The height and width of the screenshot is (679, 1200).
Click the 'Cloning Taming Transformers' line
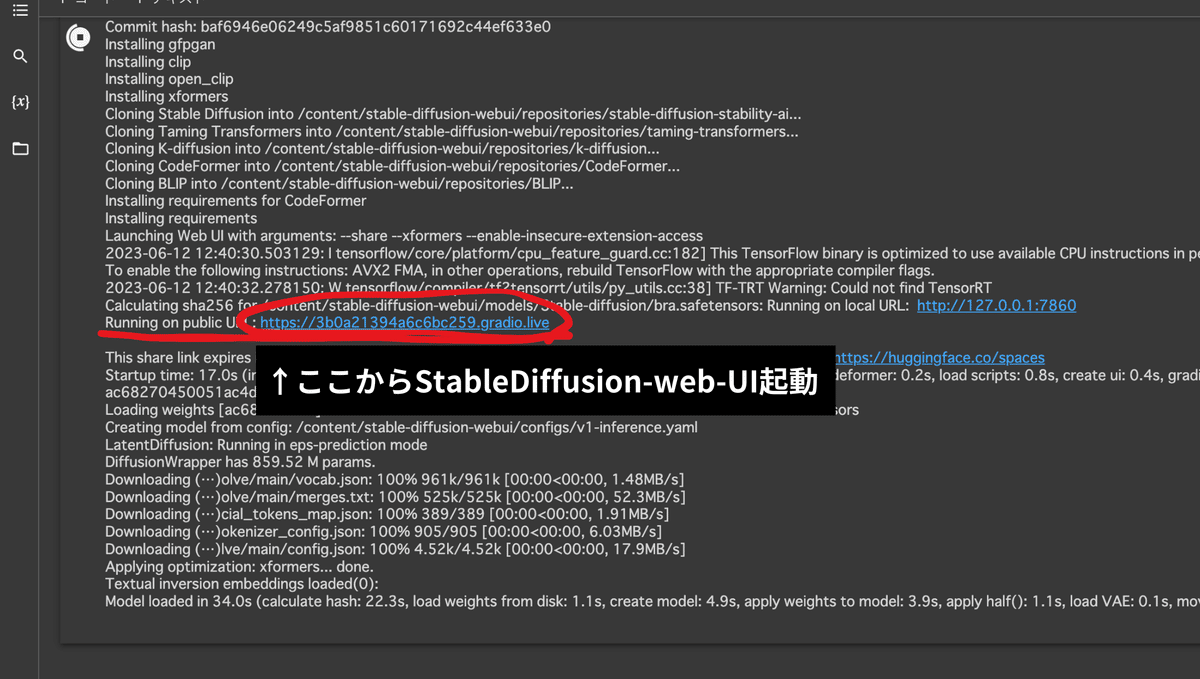pos(452,131)
